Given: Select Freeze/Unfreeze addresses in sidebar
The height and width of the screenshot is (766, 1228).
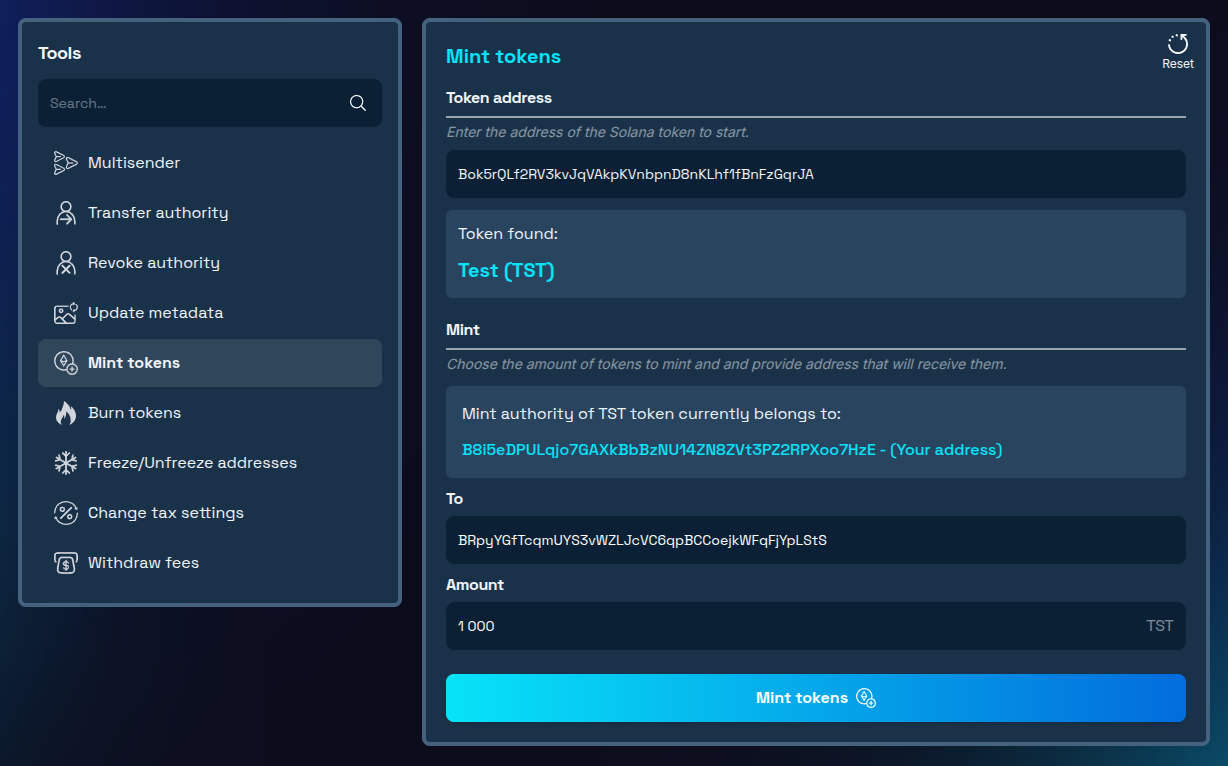Looking at the screenshot, I should (x=210, y=463).
